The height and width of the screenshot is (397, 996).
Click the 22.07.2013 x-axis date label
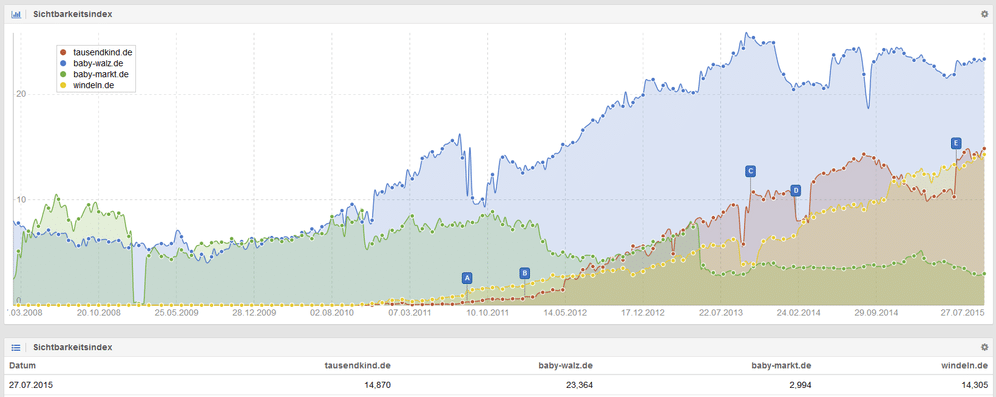click(x=720, y=313)
